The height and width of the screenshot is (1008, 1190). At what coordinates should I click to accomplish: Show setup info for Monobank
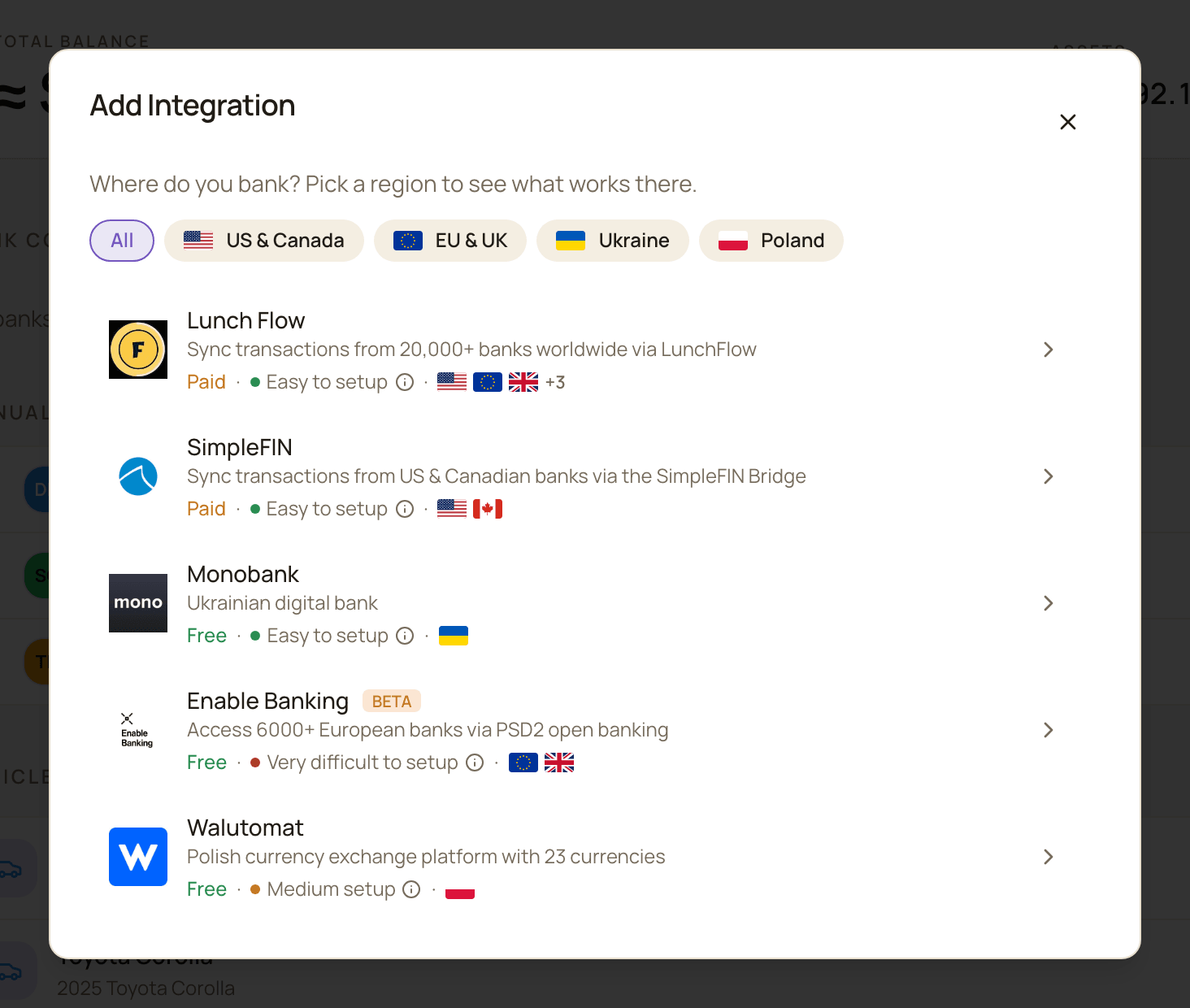(x=405, y=636)
